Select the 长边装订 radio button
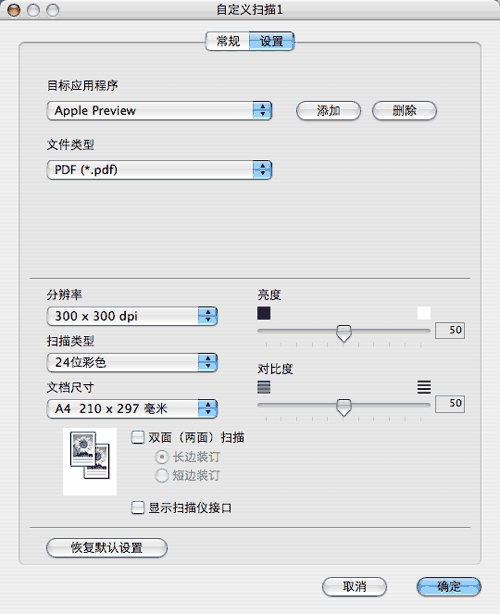 [x=161, y=457]
